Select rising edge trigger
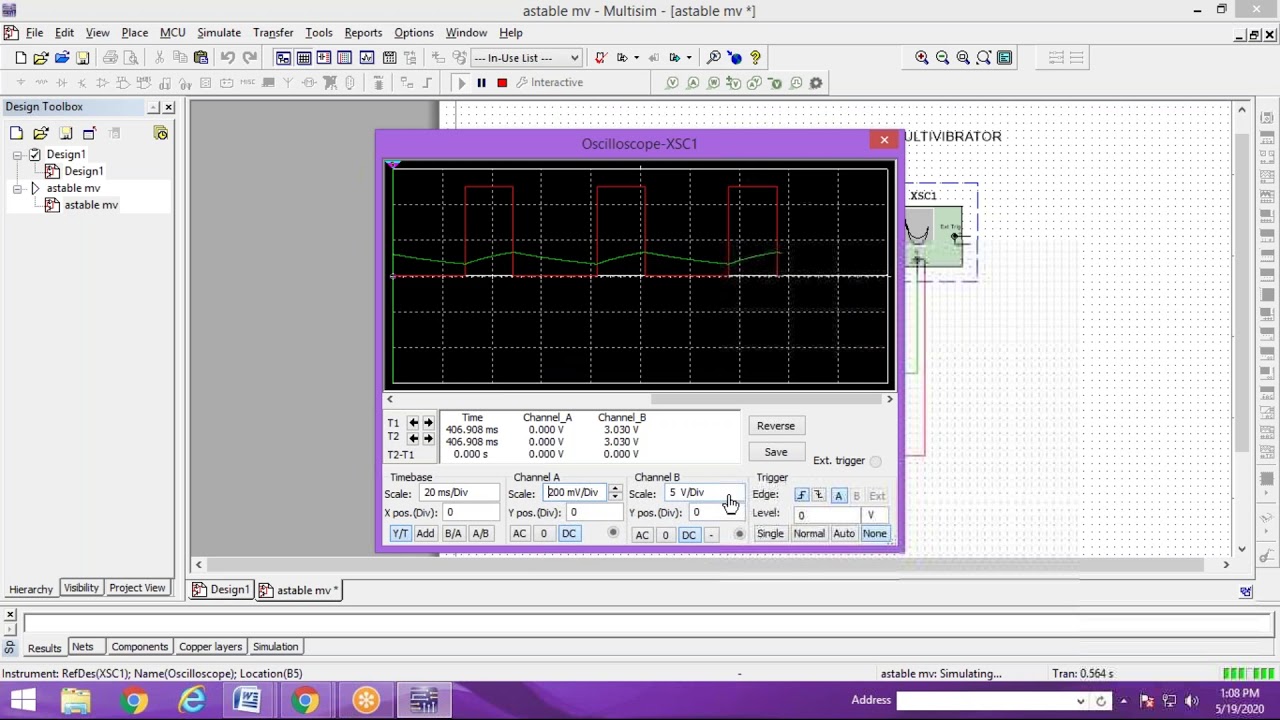The image size is (1280, 720). [801, 496]
